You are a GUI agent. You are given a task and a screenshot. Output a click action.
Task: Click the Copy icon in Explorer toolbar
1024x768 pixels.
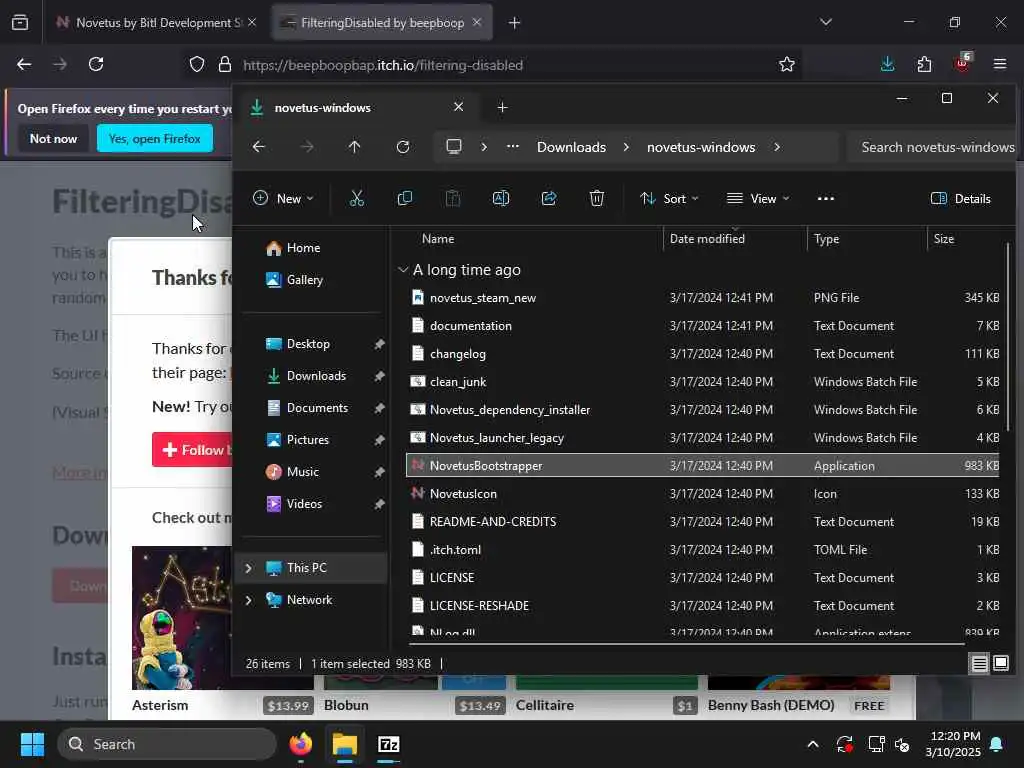click(405, 199)
